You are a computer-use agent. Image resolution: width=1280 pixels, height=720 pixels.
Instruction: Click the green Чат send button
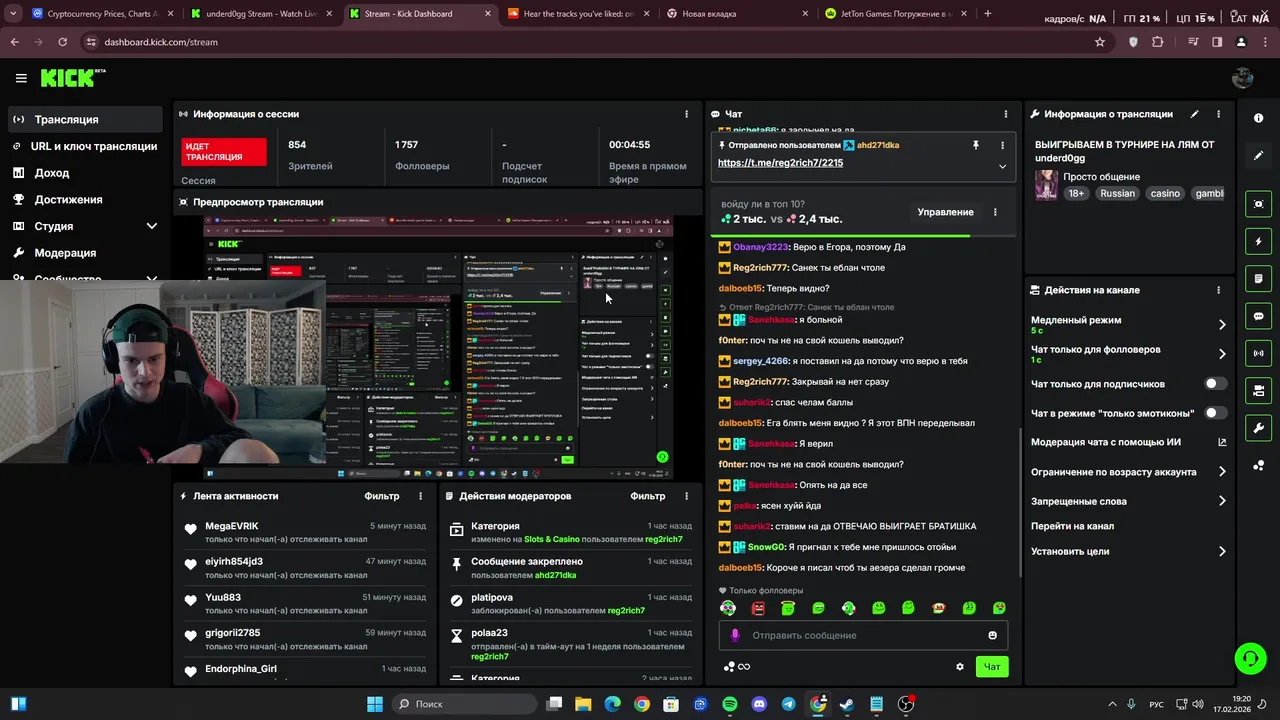[x=992, y=667]
